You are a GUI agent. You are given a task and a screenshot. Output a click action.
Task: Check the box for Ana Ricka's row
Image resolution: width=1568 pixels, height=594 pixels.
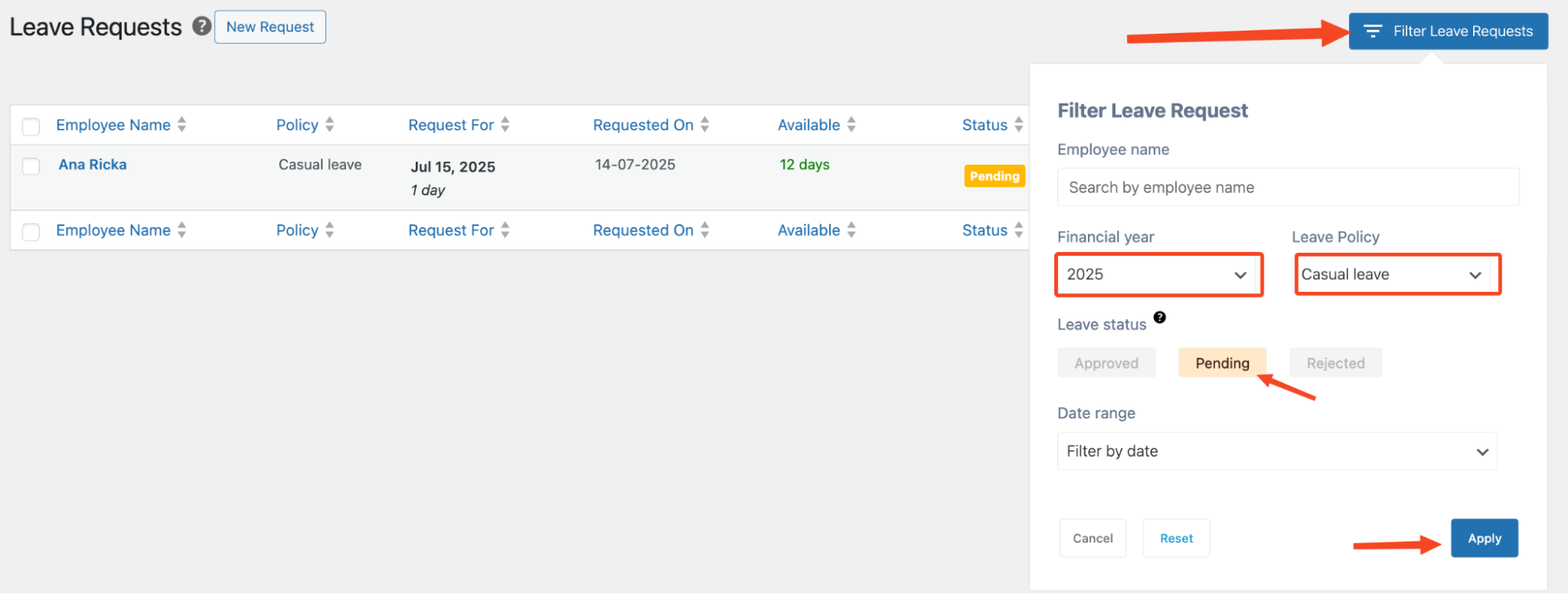tap(31, 166)
